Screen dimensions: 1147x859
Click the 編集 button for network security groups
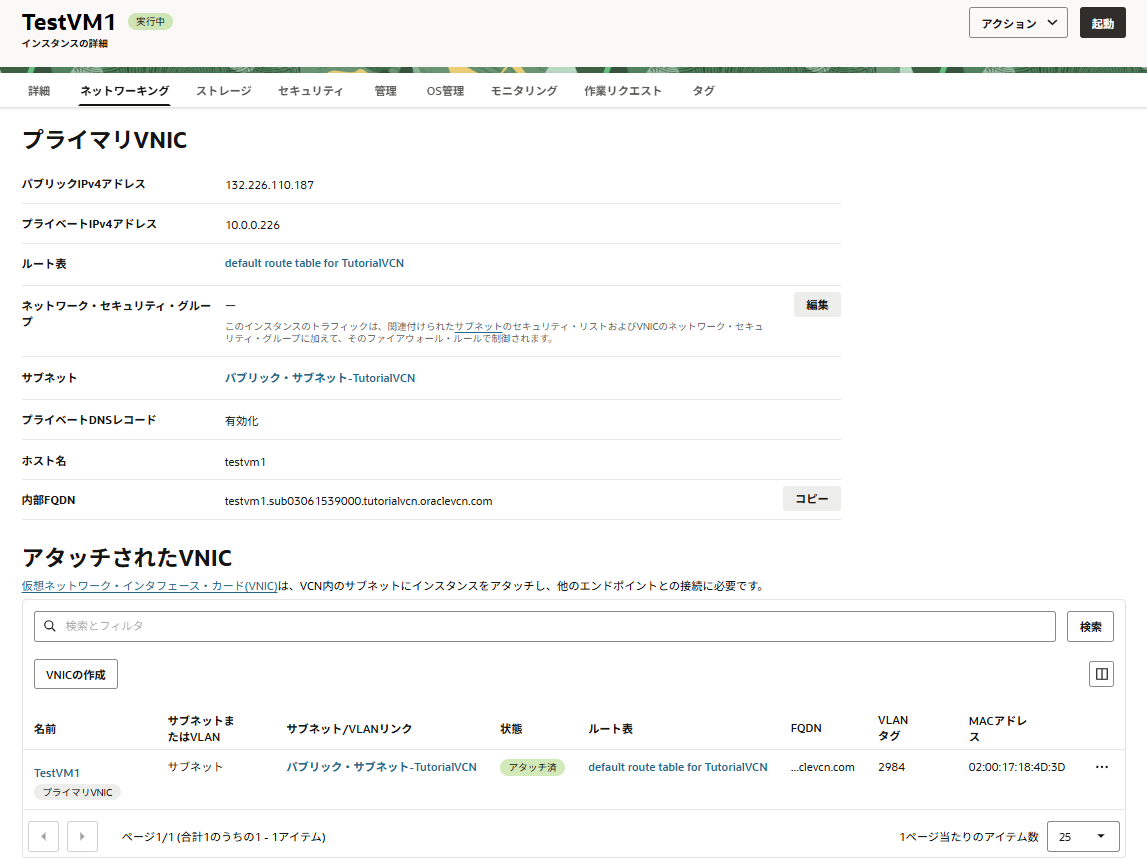pos(816,304)
